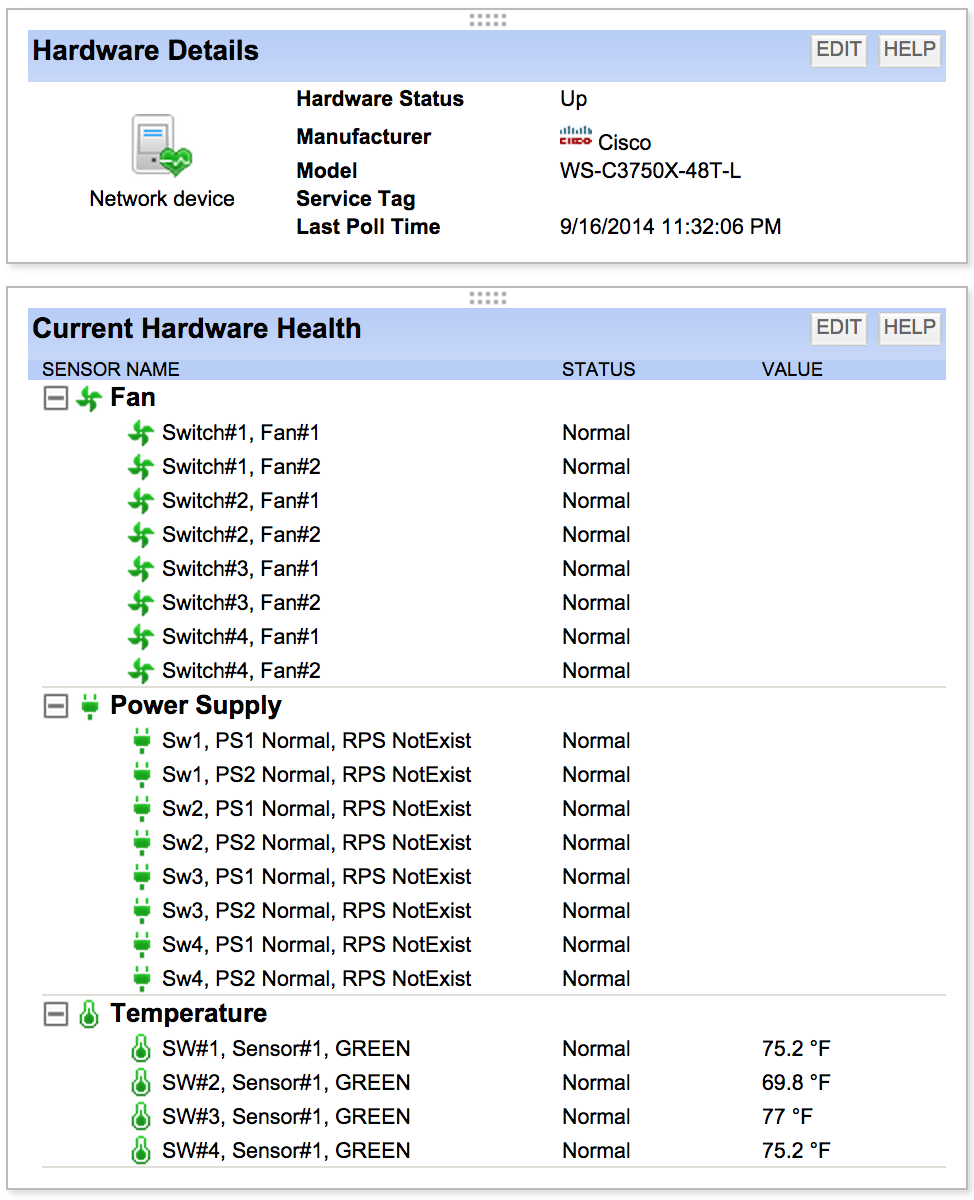This screenshot has width=974, height=1200.
Task: Click the fan icon beside Switch#3, Fan#2
Action: 141,602
